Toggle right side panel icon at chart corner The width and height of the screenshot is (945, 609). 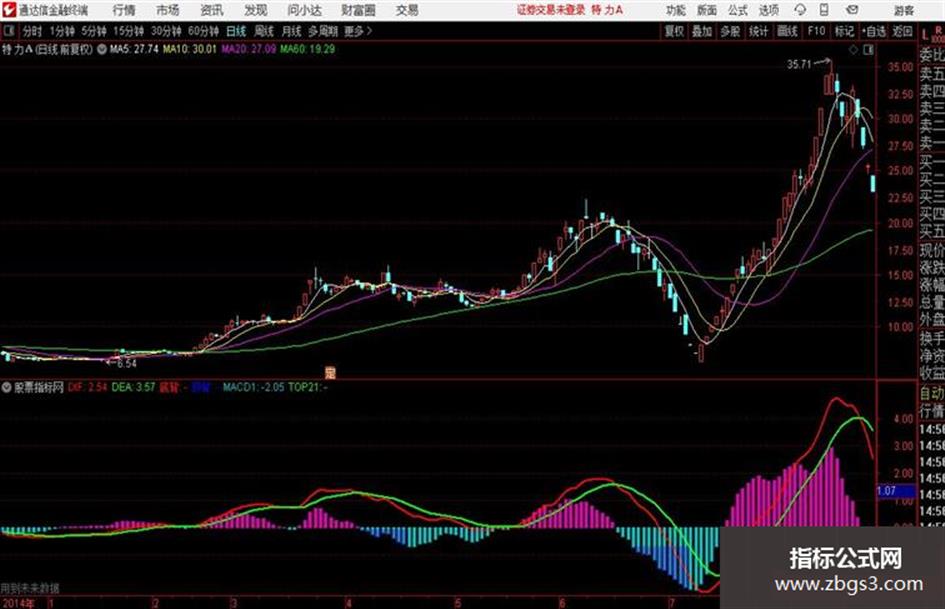[868, 51]
